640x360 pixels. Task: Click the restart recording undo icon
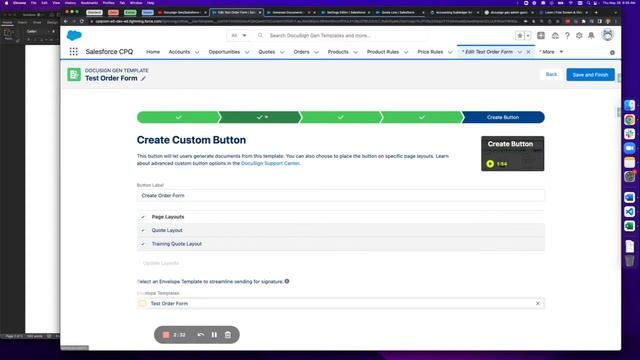pyautogui.click(x=200, y=335)
